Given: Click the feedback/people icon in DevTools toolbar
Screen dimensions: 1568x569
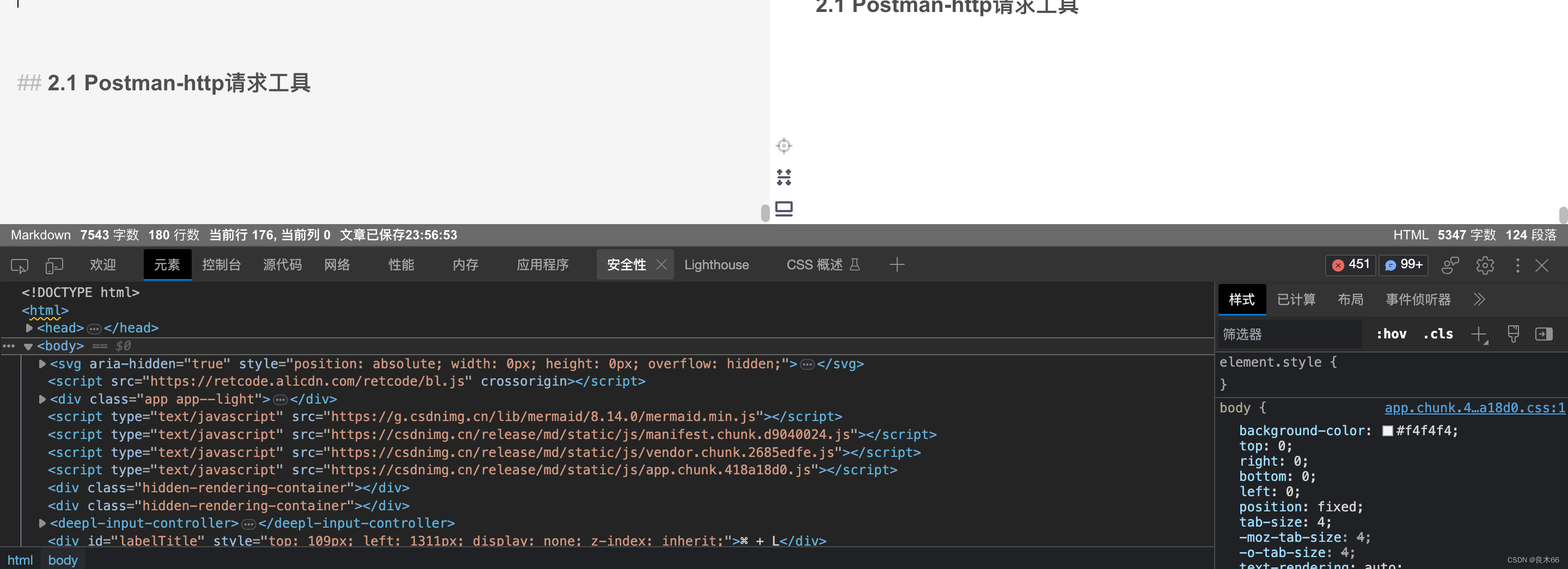Looking at the screenshot, I should (1450, 265).
